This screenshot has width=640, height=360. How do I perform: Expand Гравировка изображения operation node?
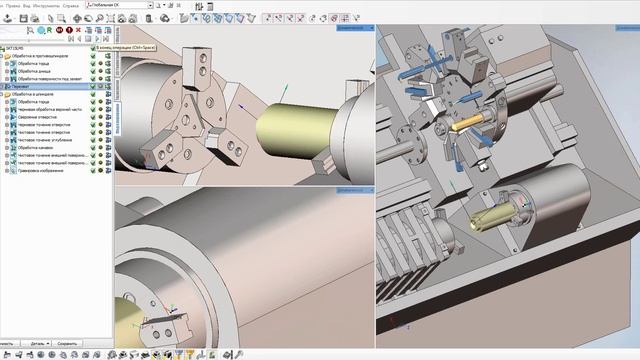pos(7,171)
